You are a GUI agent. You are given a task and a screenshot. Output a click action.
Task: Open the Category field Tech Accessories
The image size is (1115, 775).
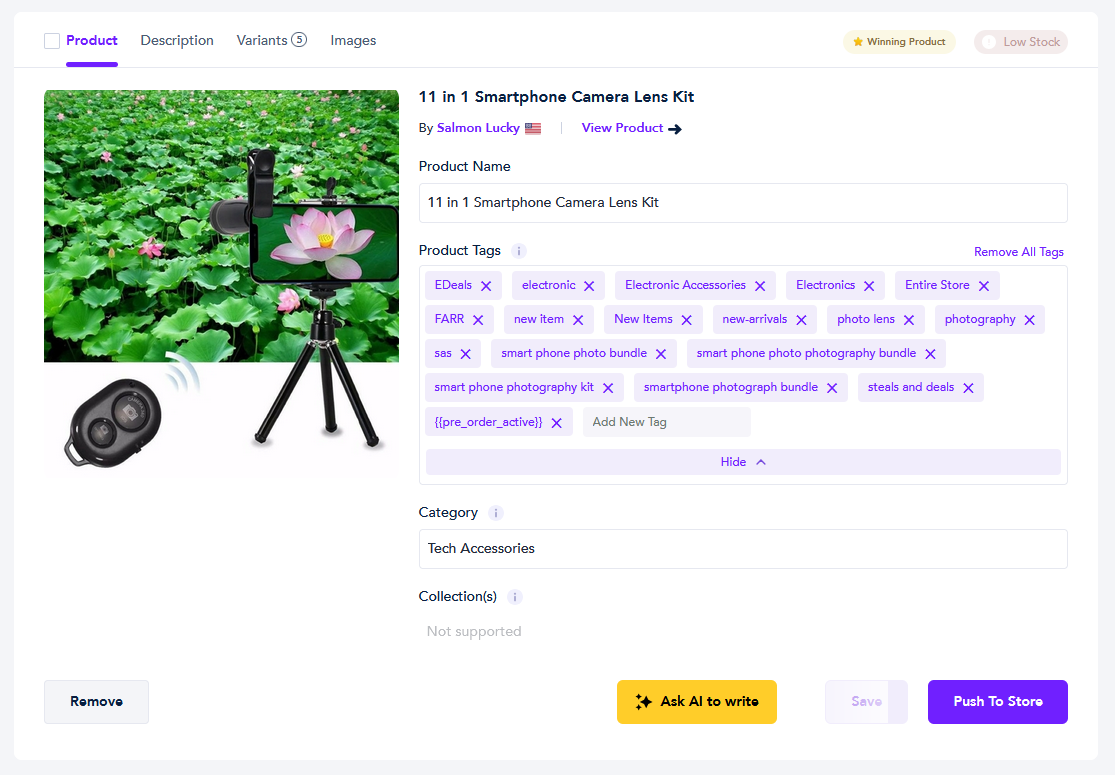(743, 549)
